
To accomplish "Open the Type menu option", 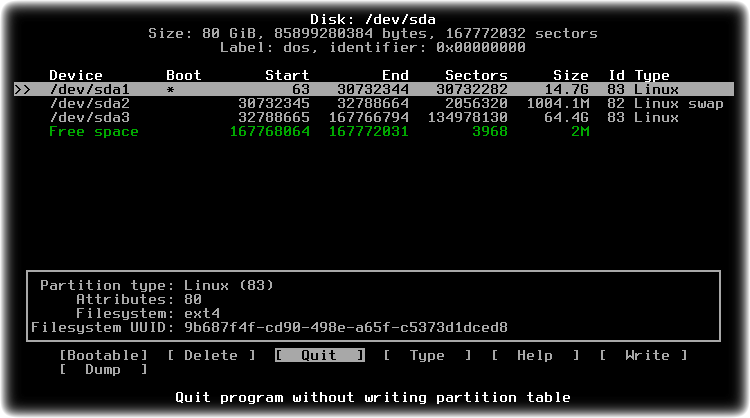I will coord(427,355).
